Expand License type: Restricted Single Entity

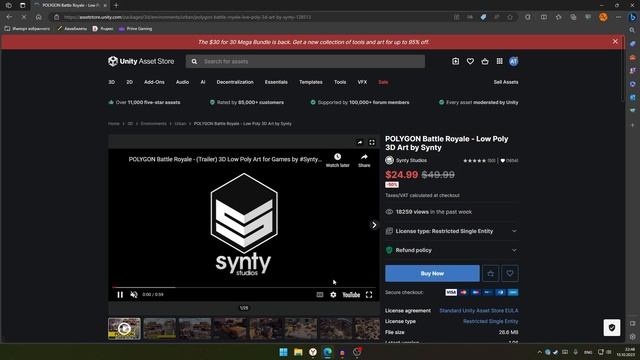point(451,231)
